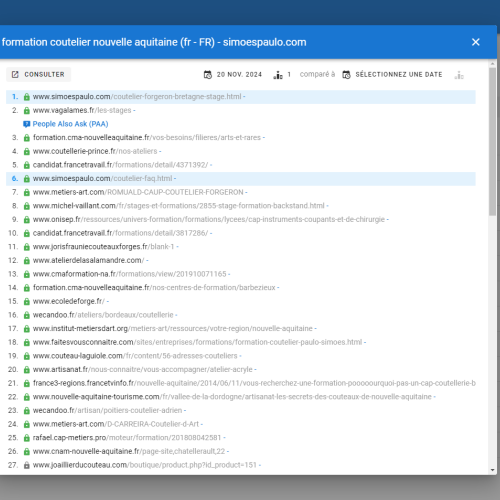
Task: Click green padlock next to rafael.cap-metiers.pro
Action: pyautogui.click(x=27, y=439)
